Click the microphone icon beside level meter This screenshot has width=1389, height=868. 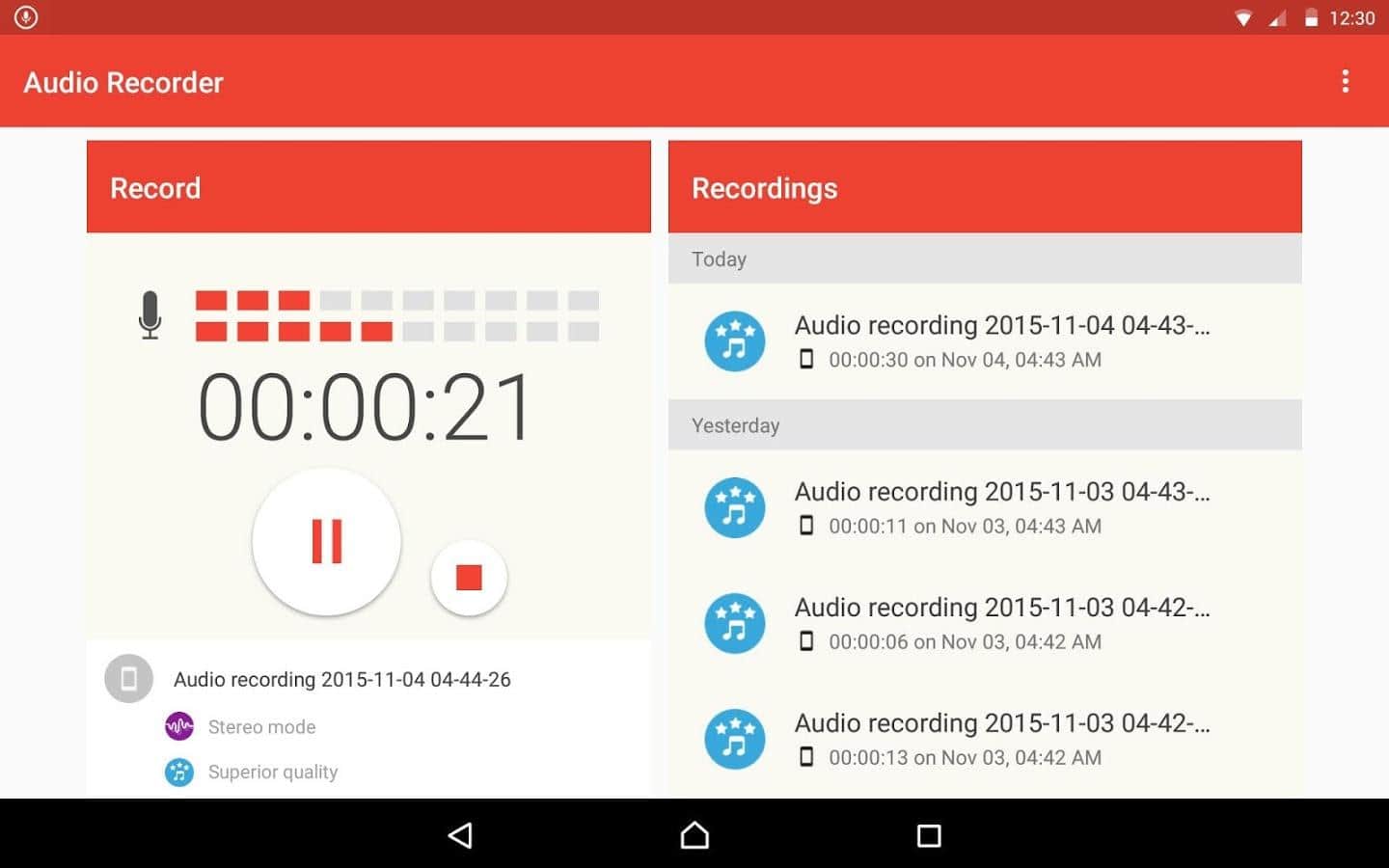(x=150, y=315)
